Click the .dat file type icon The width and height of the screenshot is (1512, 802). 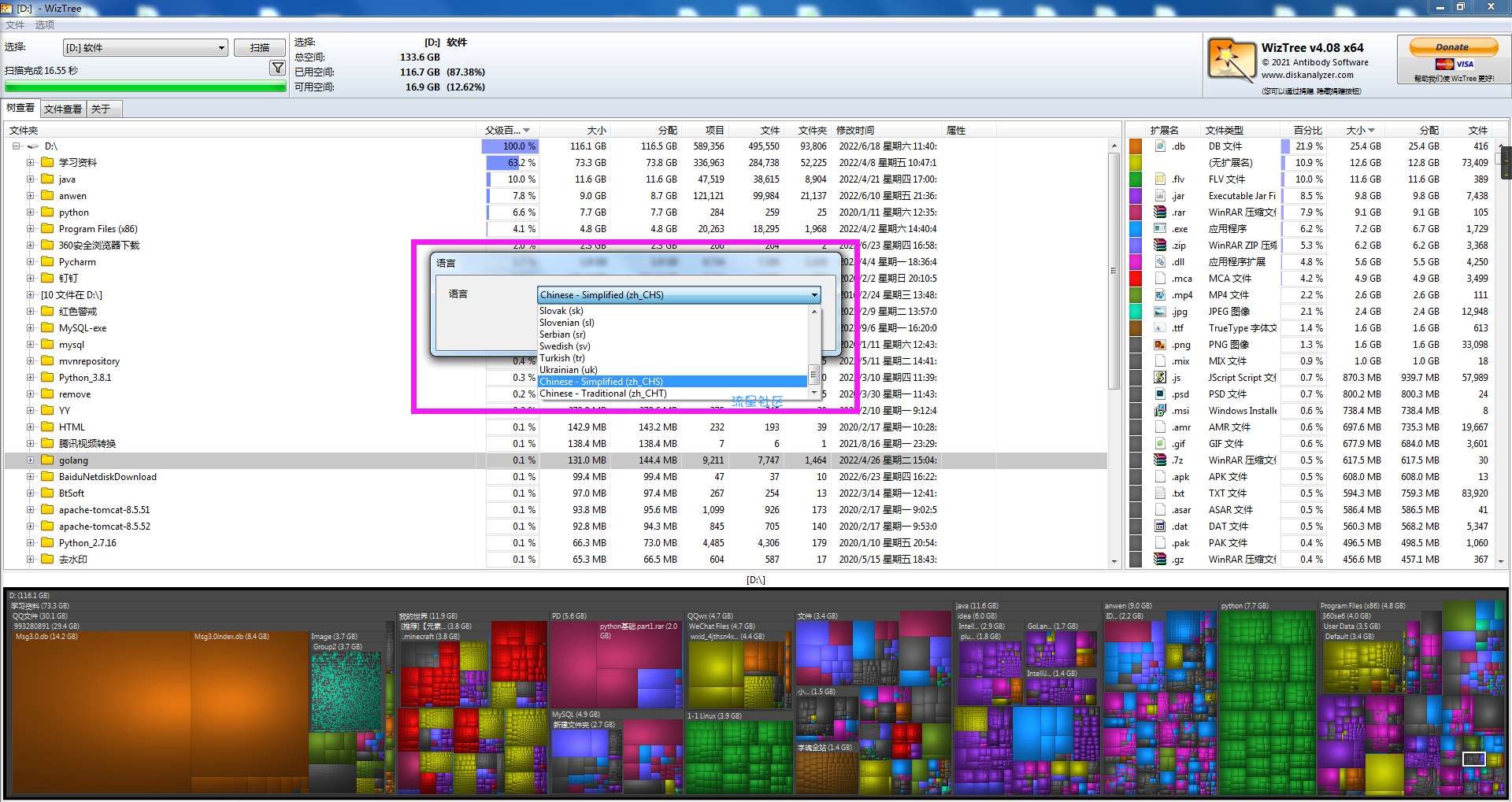pyautogui.click(x=1160, y=527)
